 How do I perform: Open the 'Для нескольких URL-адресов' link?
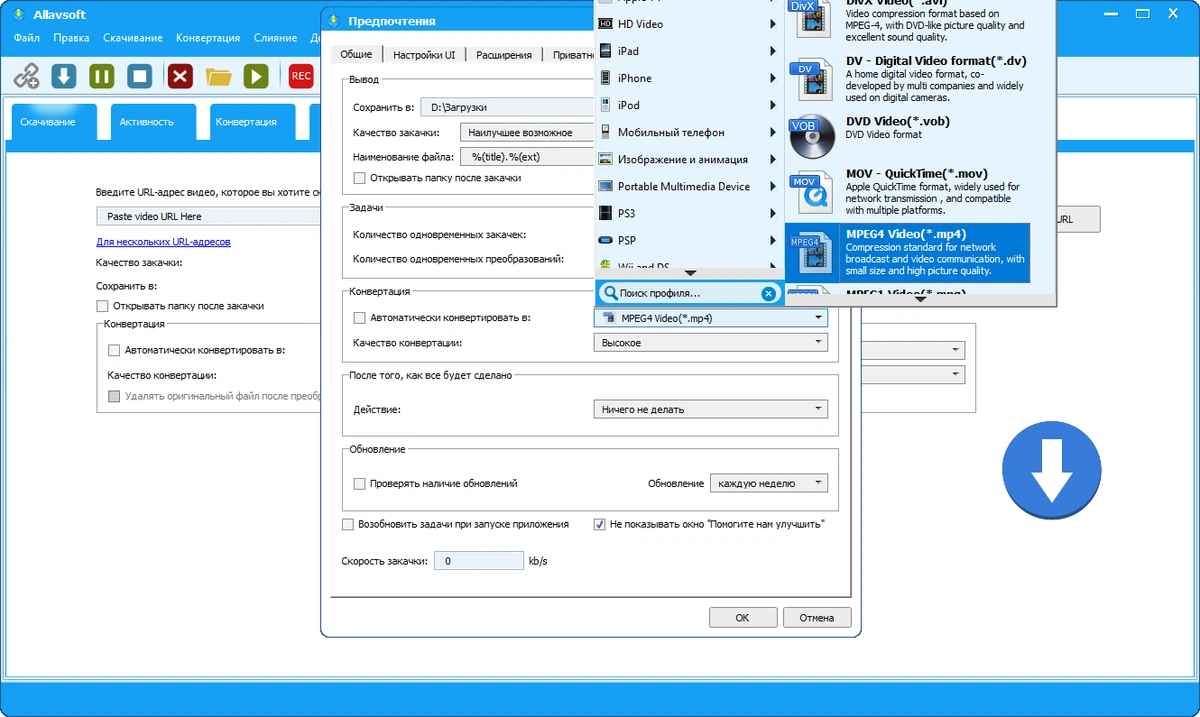[164, 241]
